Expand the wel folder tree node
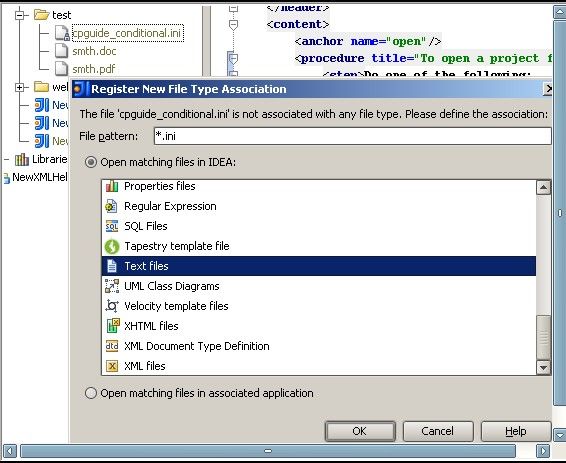The height and width of the screenshot is (463, 566). click(x=19, y=87)
